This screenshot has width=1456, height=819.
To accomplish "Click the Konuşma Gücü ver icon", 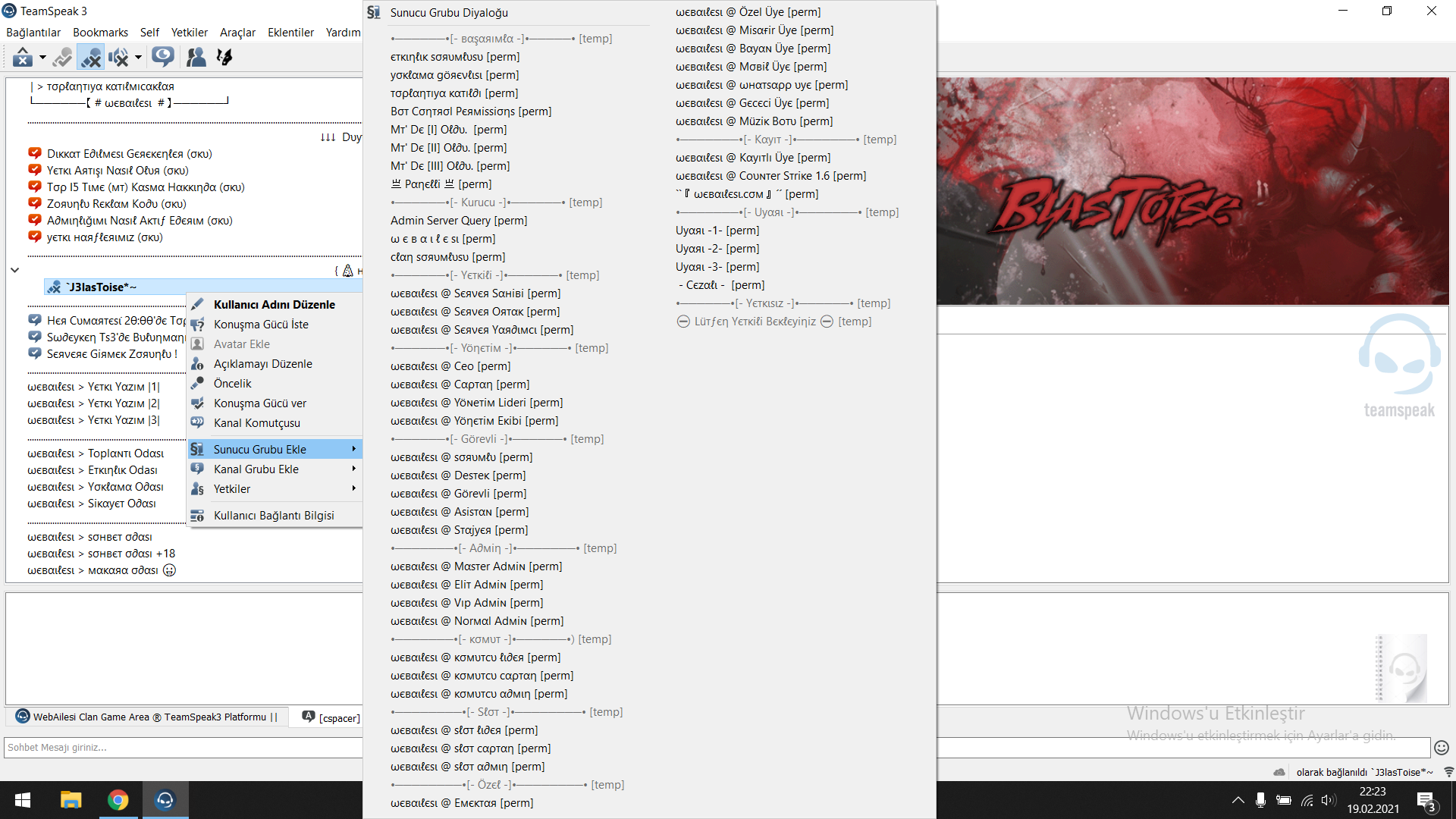I will click(197, 403).
